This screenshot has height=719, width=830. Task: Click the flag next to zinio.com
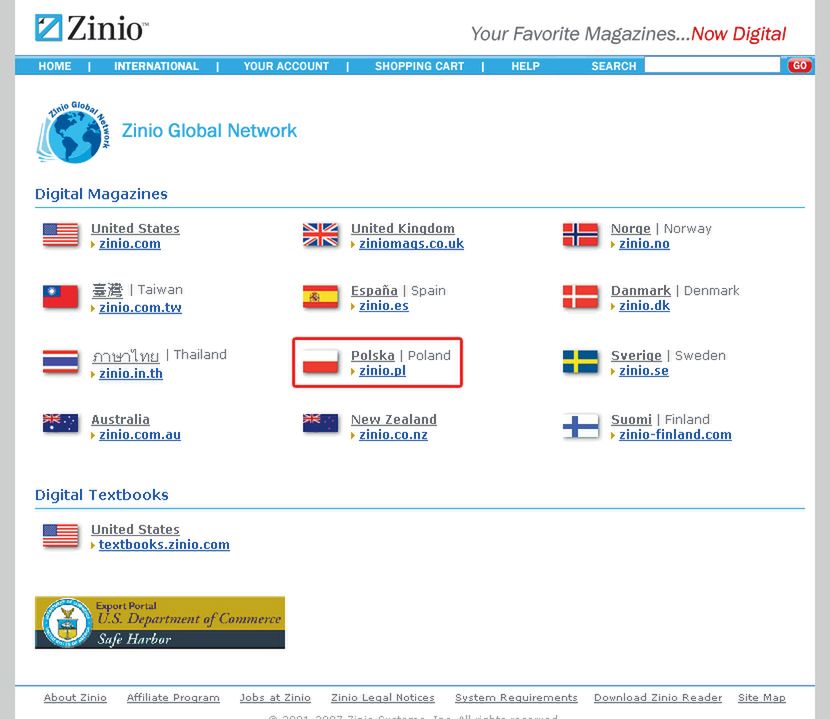pos(60,235)
